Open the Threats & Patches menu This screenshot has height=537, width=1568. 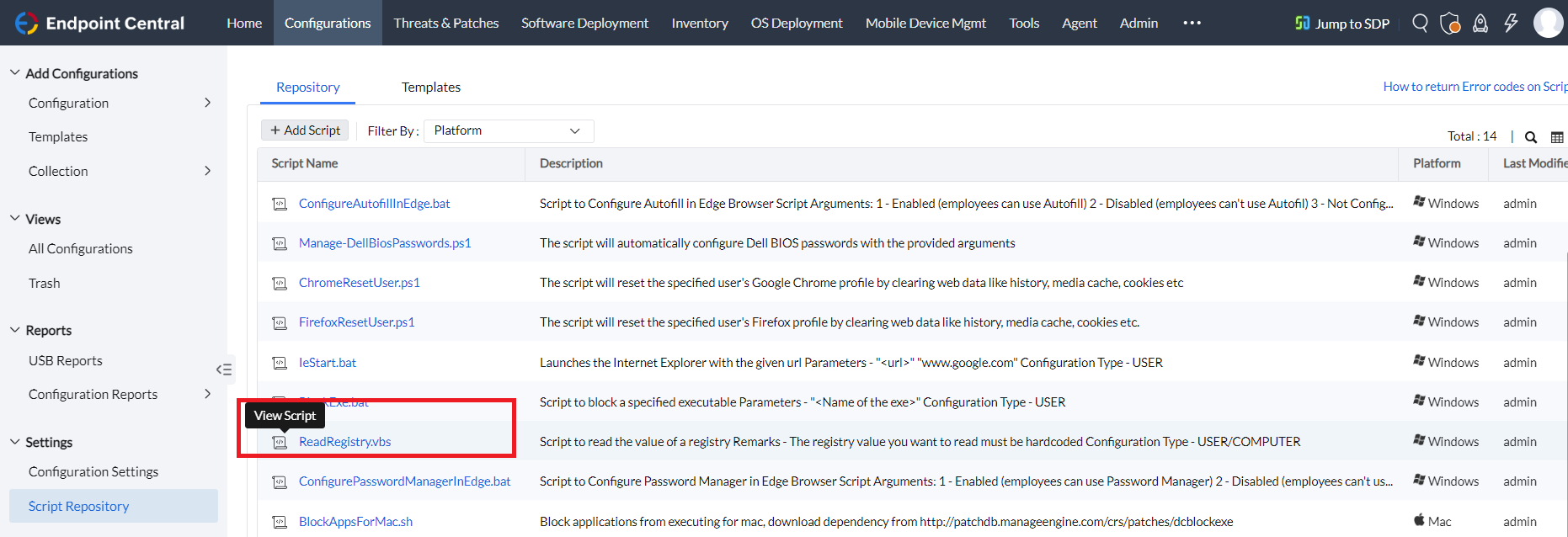click(445, 23)
